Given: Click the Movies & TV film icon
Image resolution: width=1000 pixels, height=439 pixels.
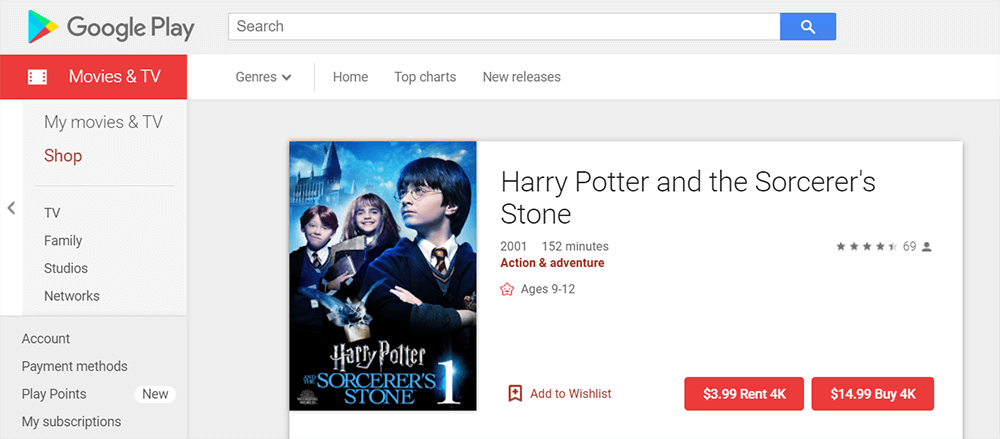Looking at the screenshot, I should (x=38, y=77).
